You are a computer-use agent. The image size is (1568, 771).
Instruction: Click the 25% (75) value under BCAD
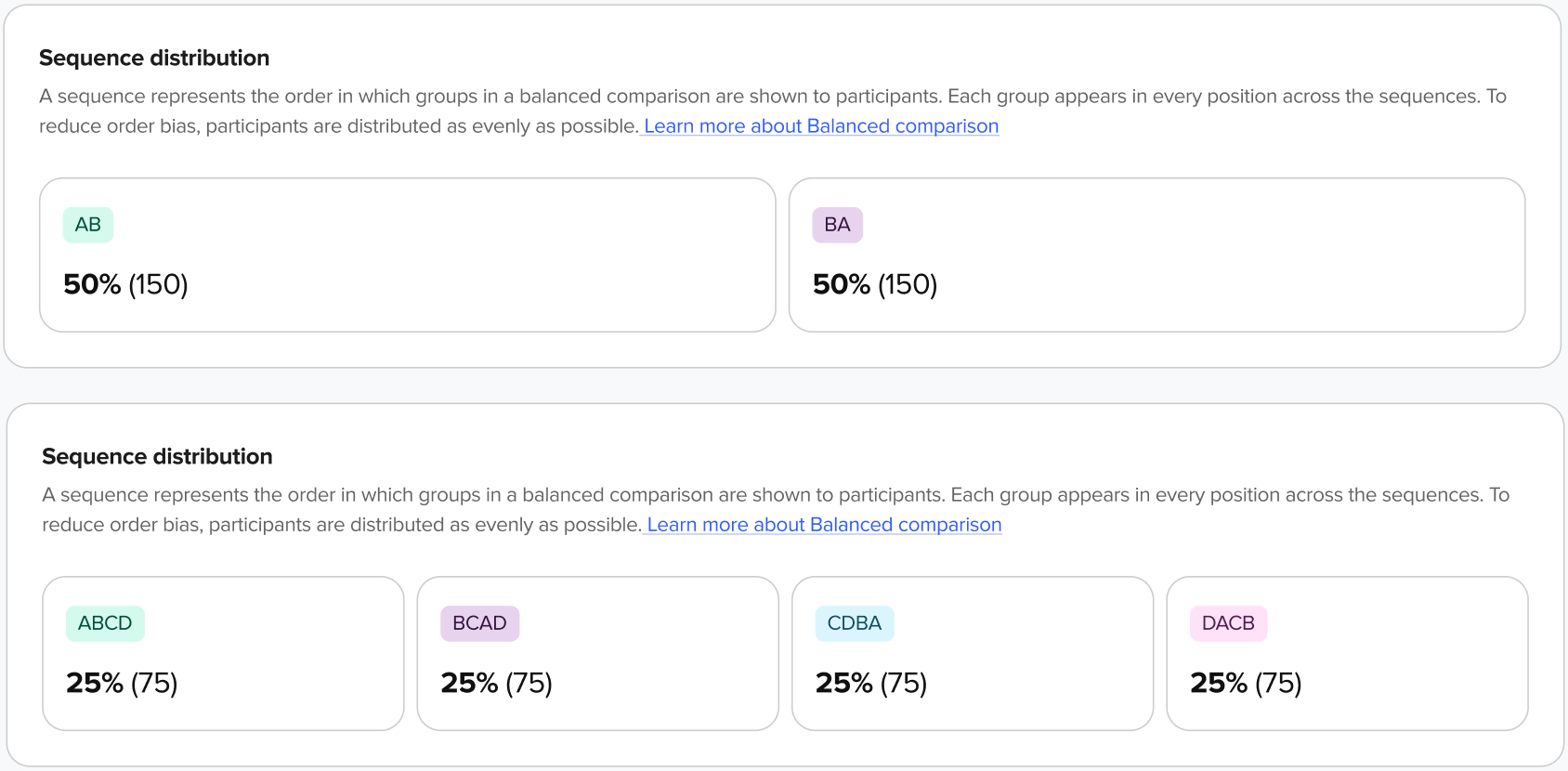pyautogui.click(x=496, y=683)
